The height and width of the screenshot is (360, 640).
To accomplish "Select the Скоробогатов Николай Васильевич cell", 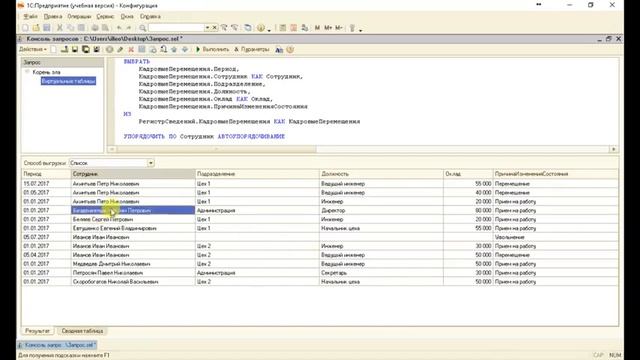I will [x=133, y=282].
